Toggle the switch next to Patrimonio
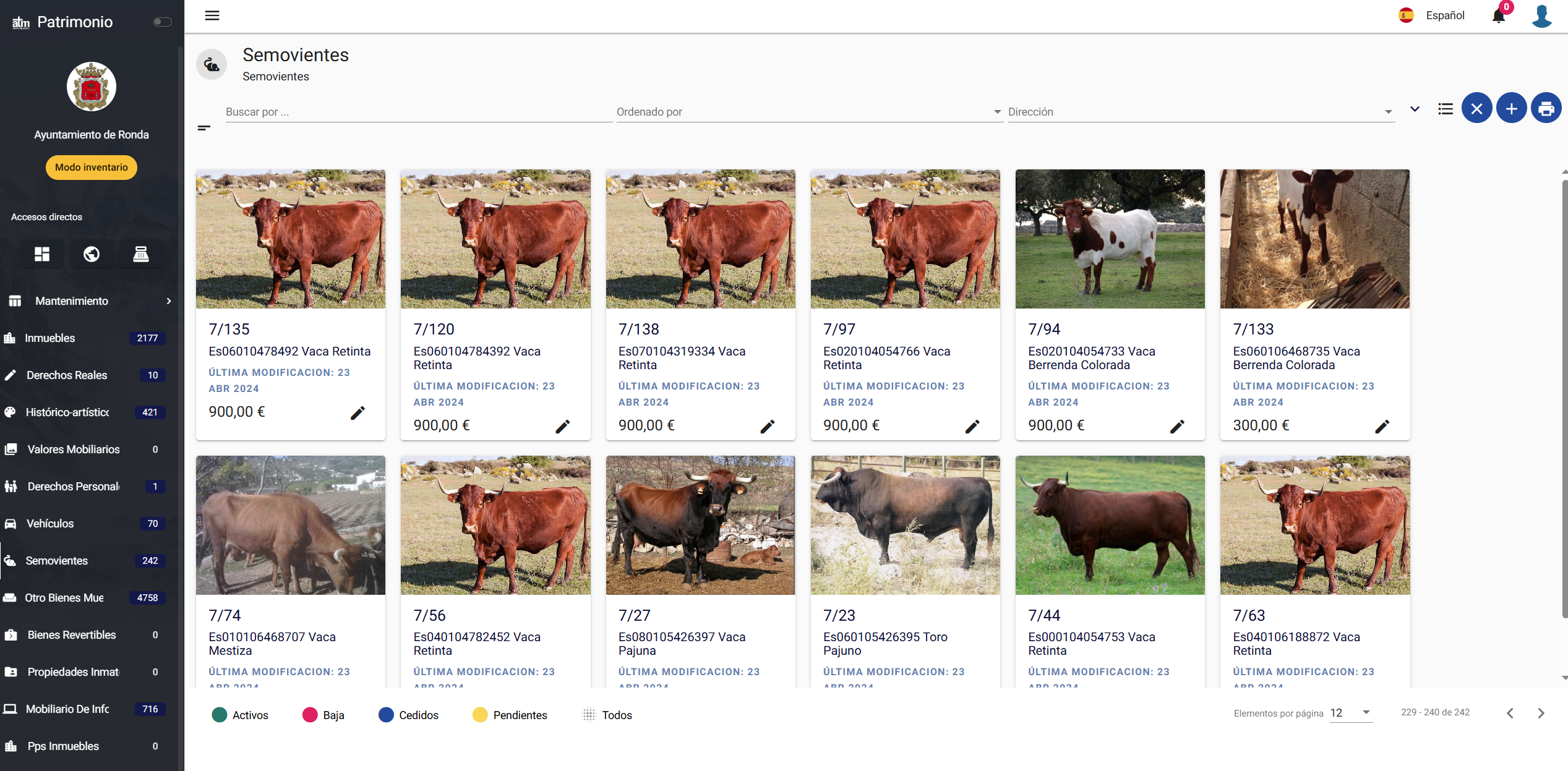The image size is (1568, 771). click(162, 22)
